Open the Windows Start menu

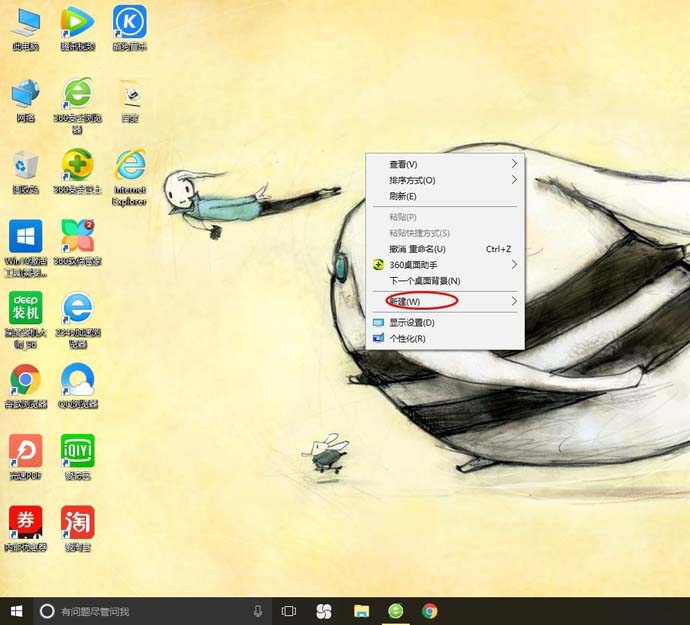(17, 611)
